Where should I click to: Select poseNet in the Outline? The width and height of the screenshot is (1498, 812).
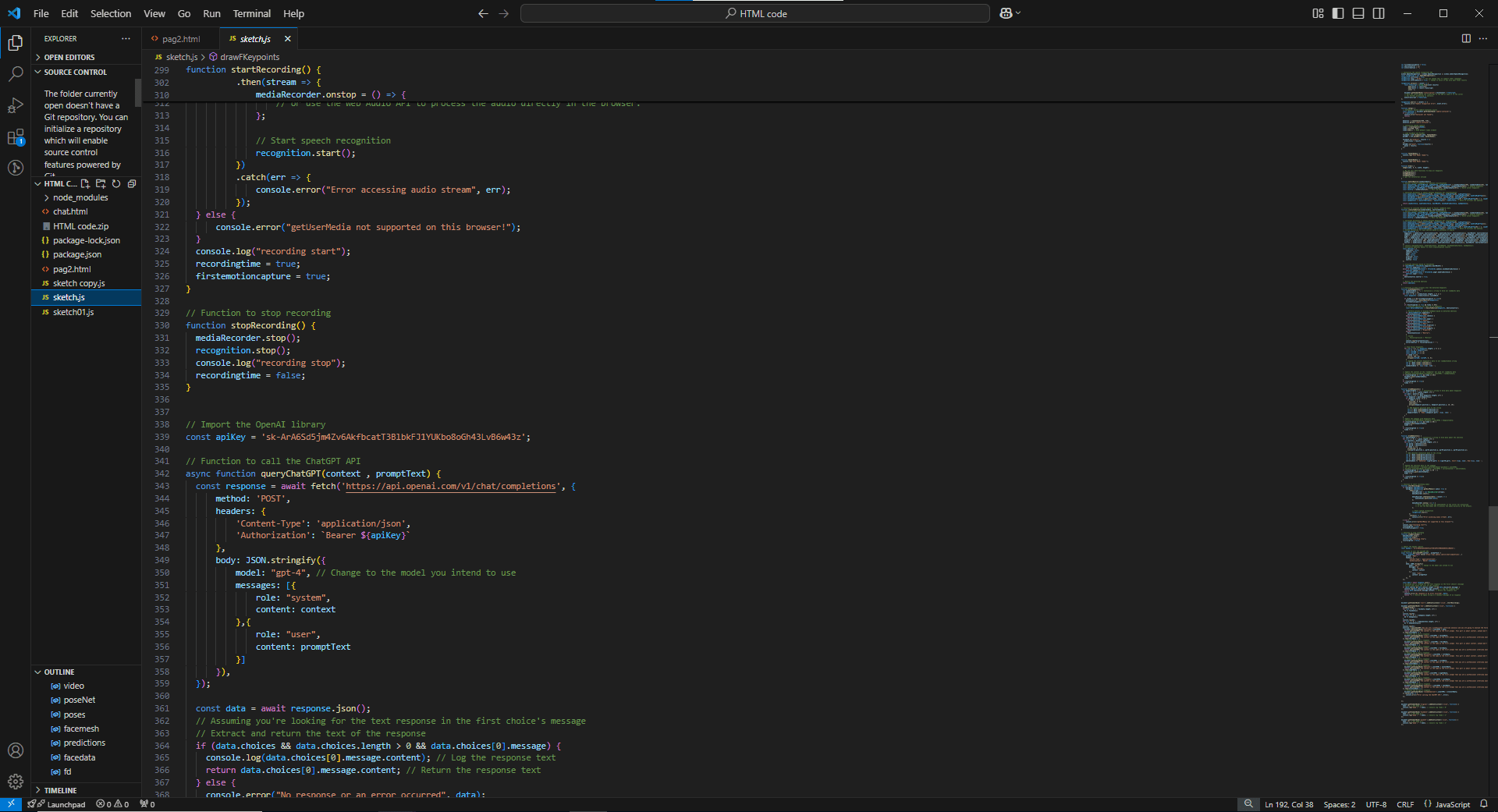click(79, 700)
